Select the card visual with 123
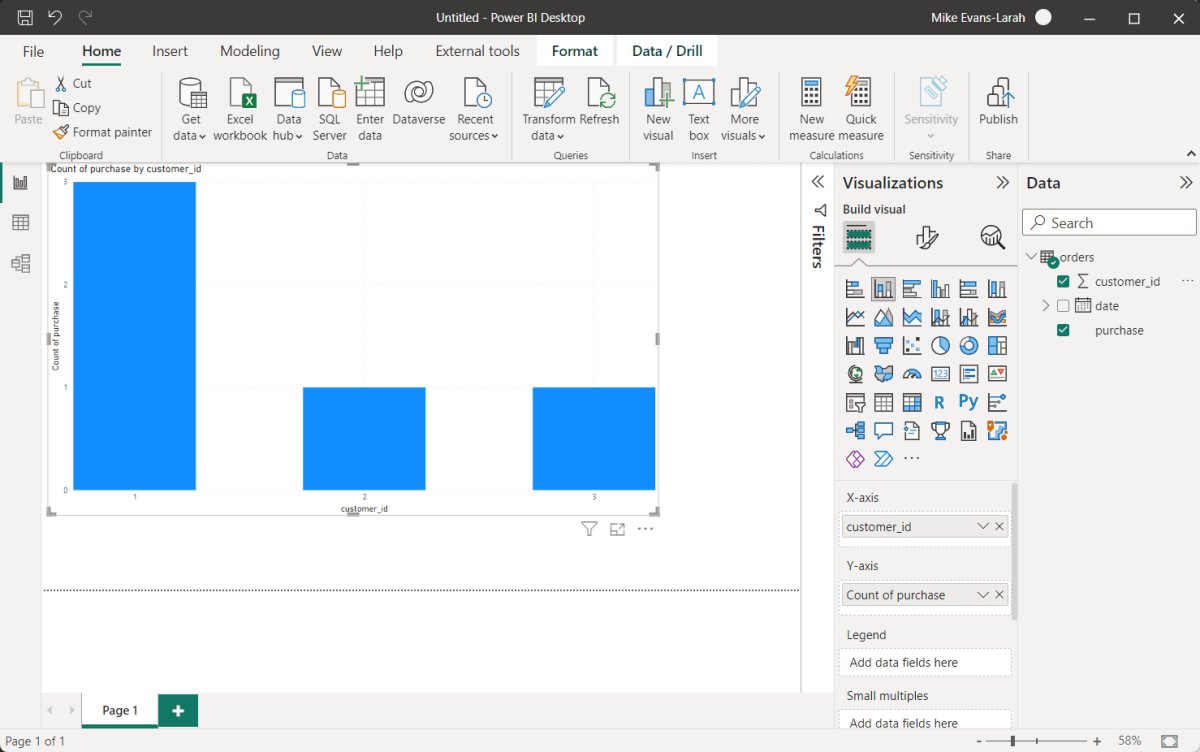The width and height of the screenshot is (1200, 752). coord(940,374)
